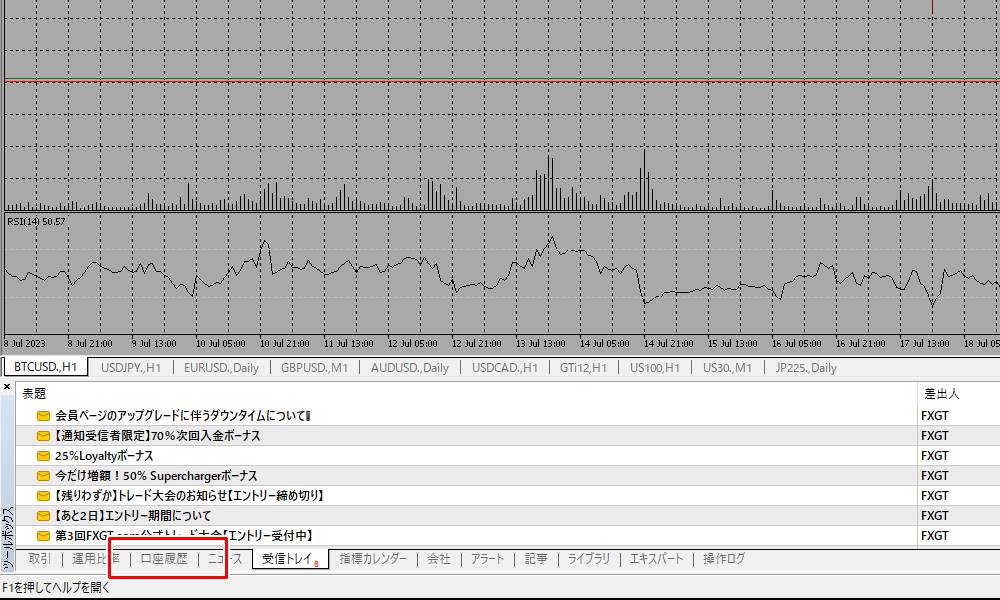Select the JP225 Daily chart tab

tap(806, 367)
